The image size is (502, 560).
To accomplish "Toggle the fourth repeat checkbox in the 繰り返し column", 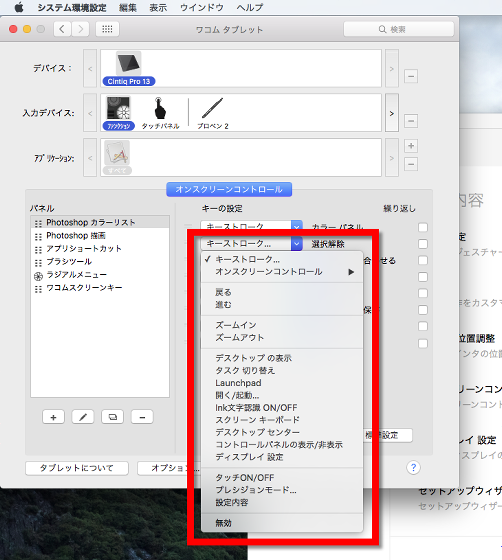I will click(423, 276).
